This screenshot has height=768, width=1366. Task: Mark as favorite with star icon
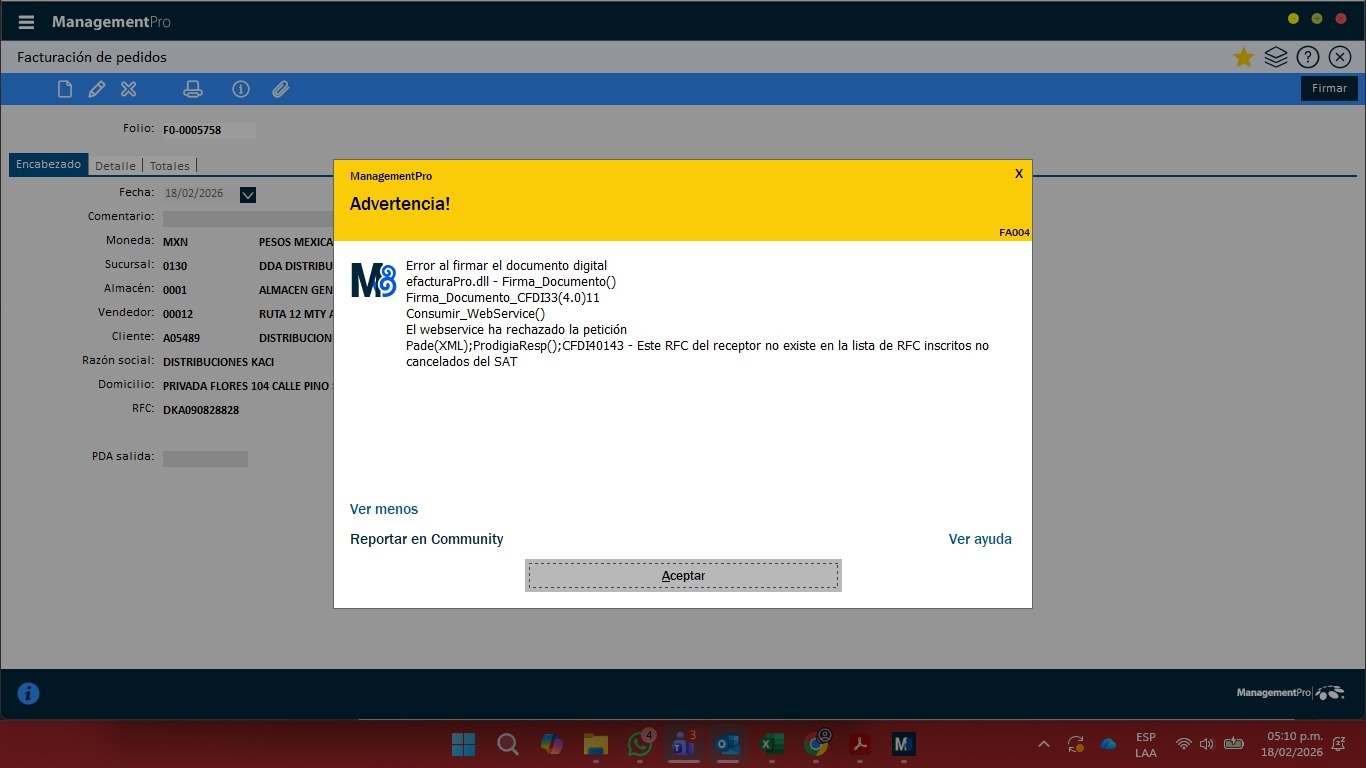pos(1243,58)
